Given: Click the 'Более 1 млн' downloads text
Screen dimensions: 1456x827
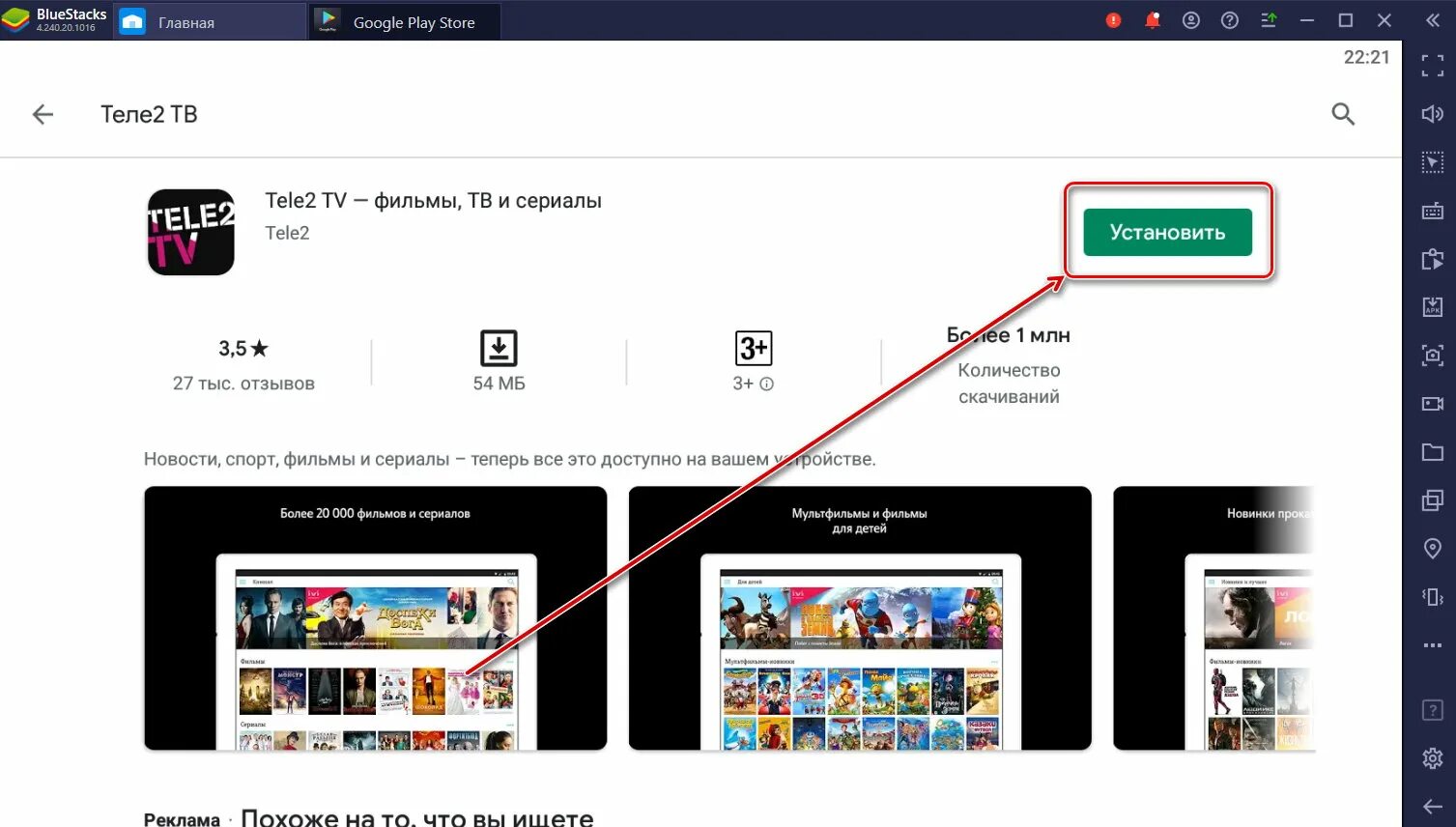Looking at the screenshot, I should click(x=1009, y=335).
